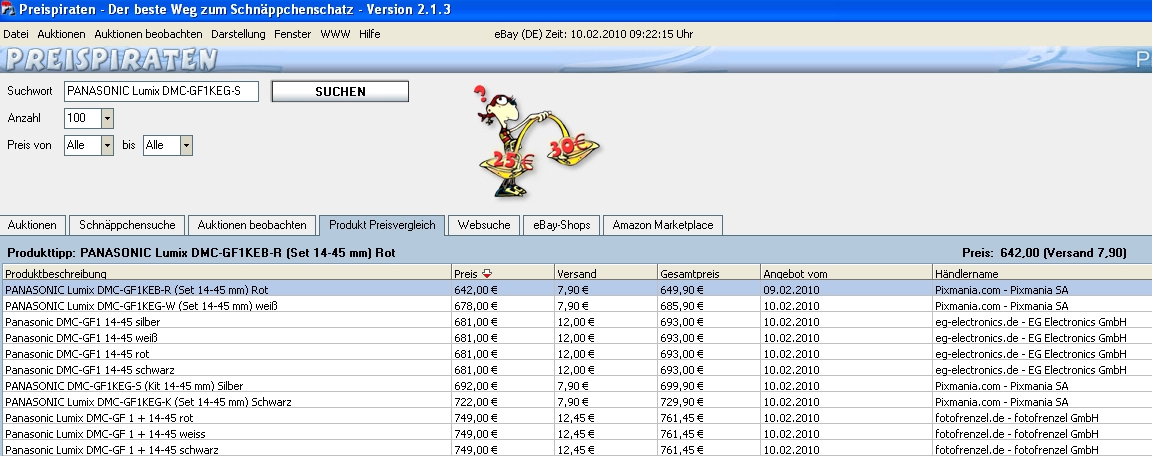The image size is (1152, 456).
Task: Click the pirate mascot with scales image
Action: pos(539,141)
